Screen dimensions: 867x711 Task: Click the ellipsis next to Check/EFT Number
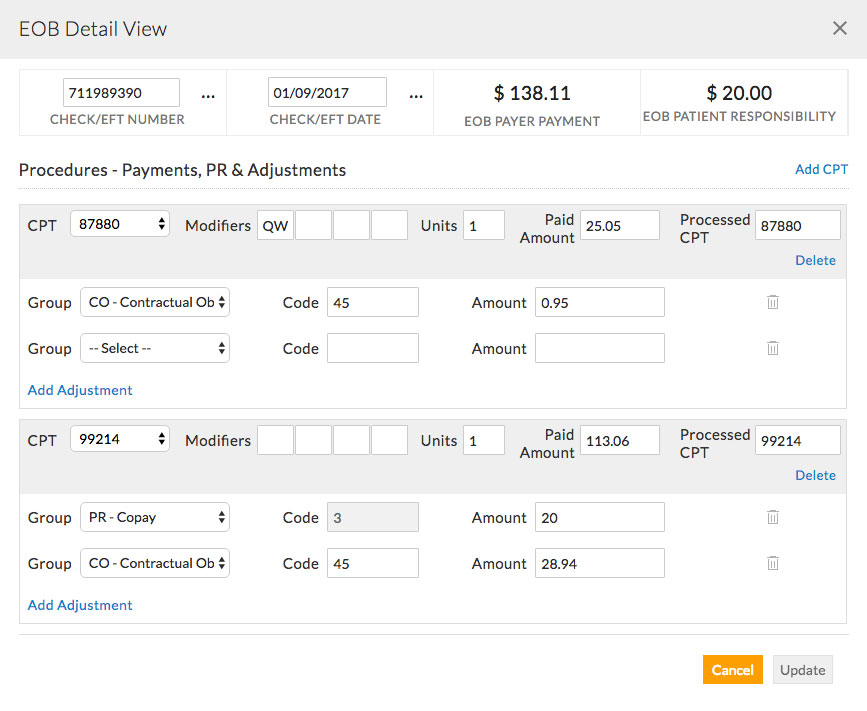[208, 94]
